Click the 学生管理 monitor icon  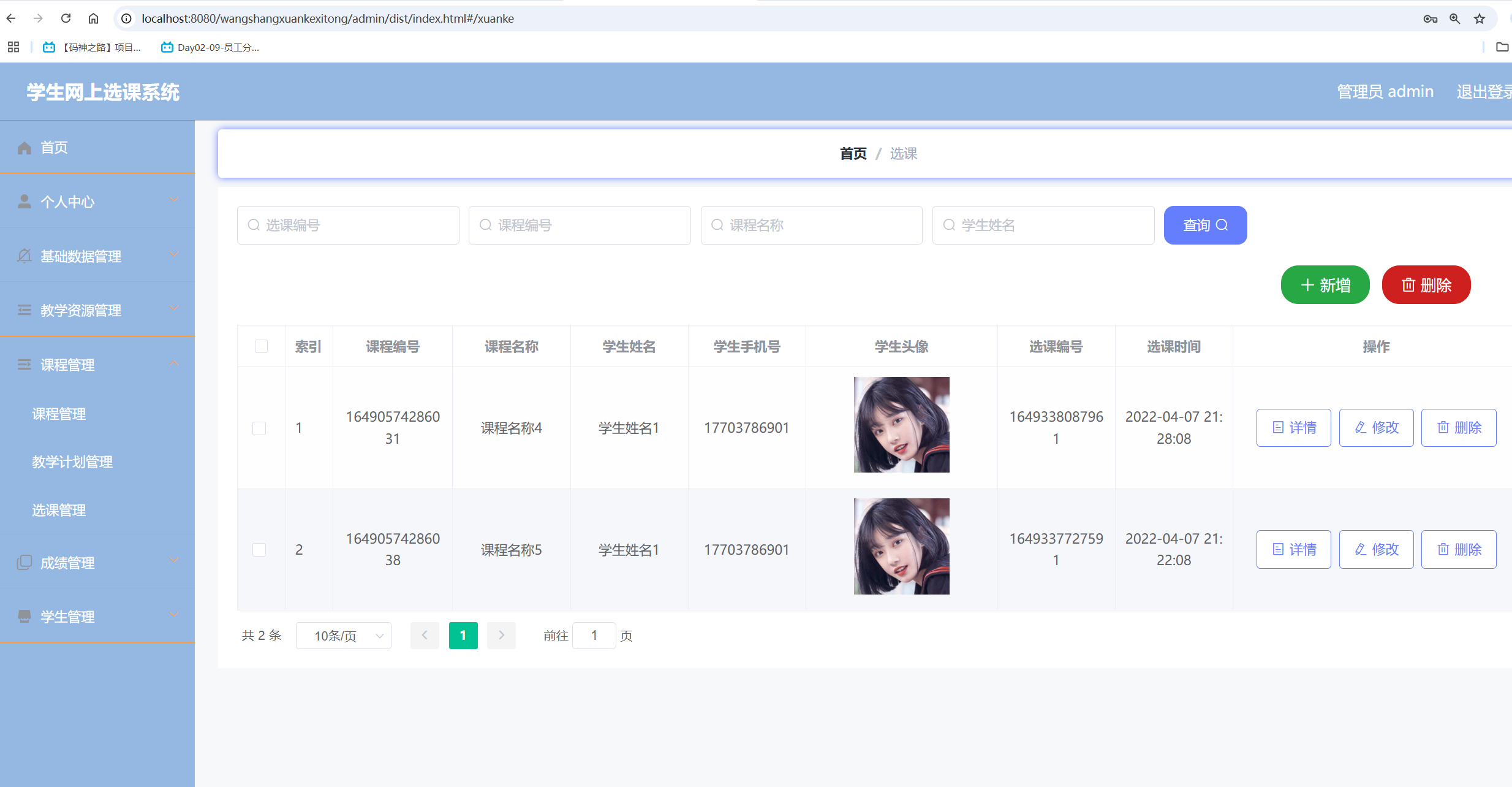click(25, 616)
